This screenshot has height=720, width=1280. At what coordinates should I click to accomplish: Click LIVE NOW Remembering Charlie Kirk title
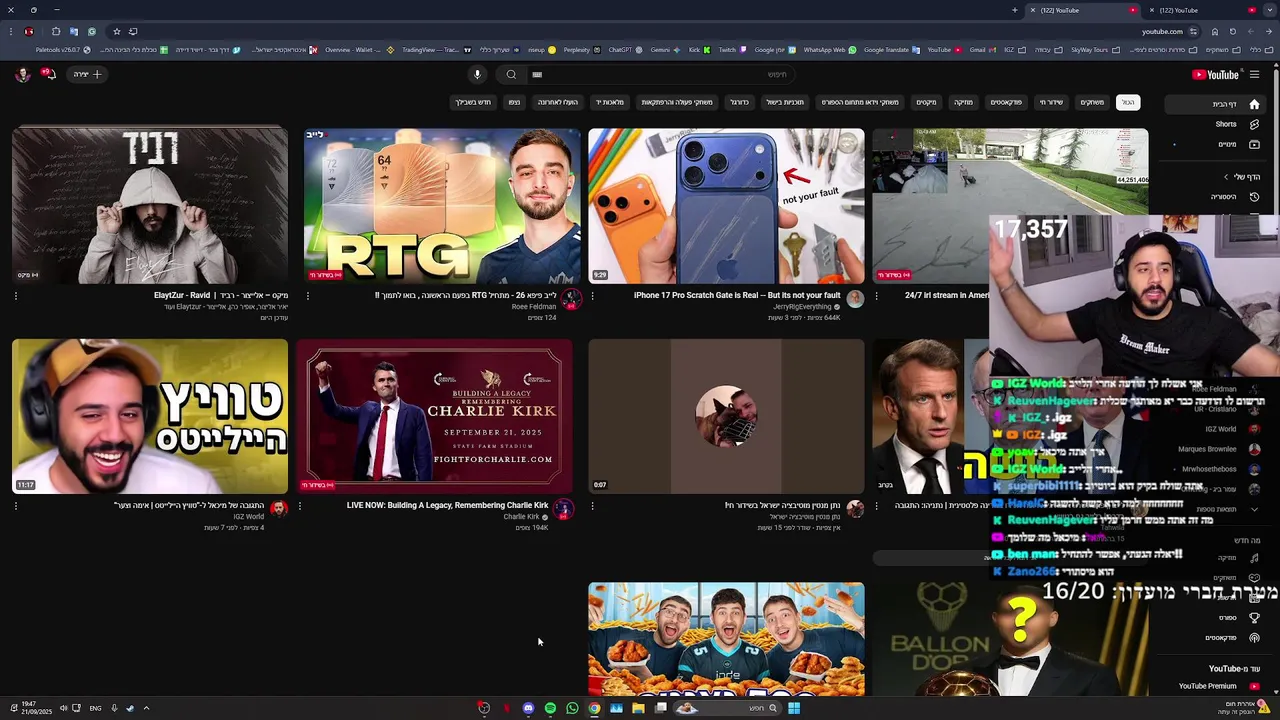pyautogui.click(x=447, y=505)
